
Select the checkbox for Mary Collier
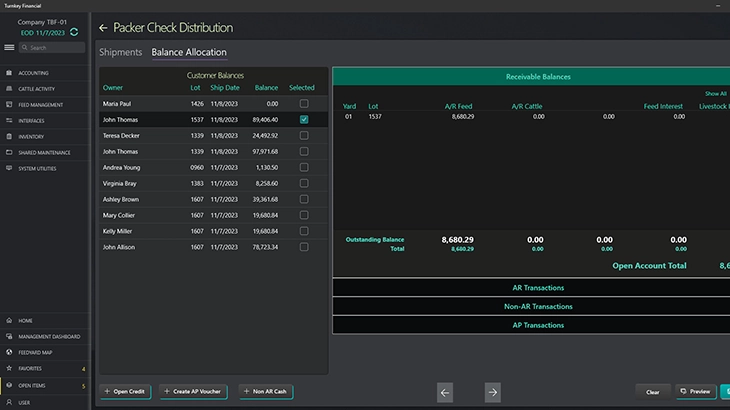point(304,215)
